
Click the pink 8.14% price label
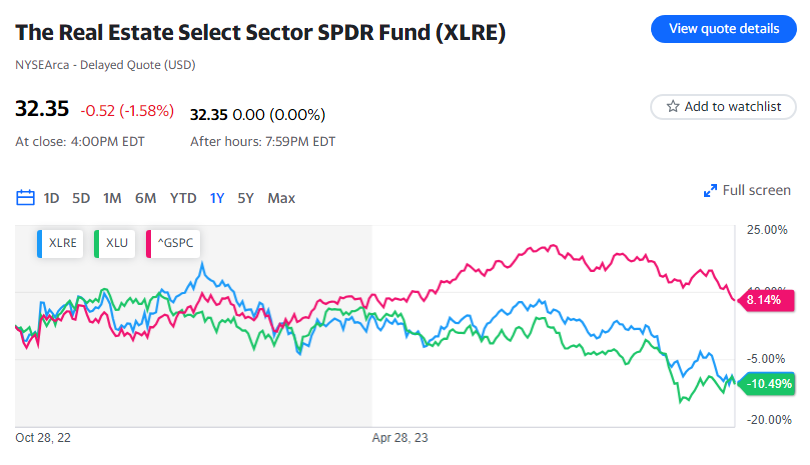[764, 298]
